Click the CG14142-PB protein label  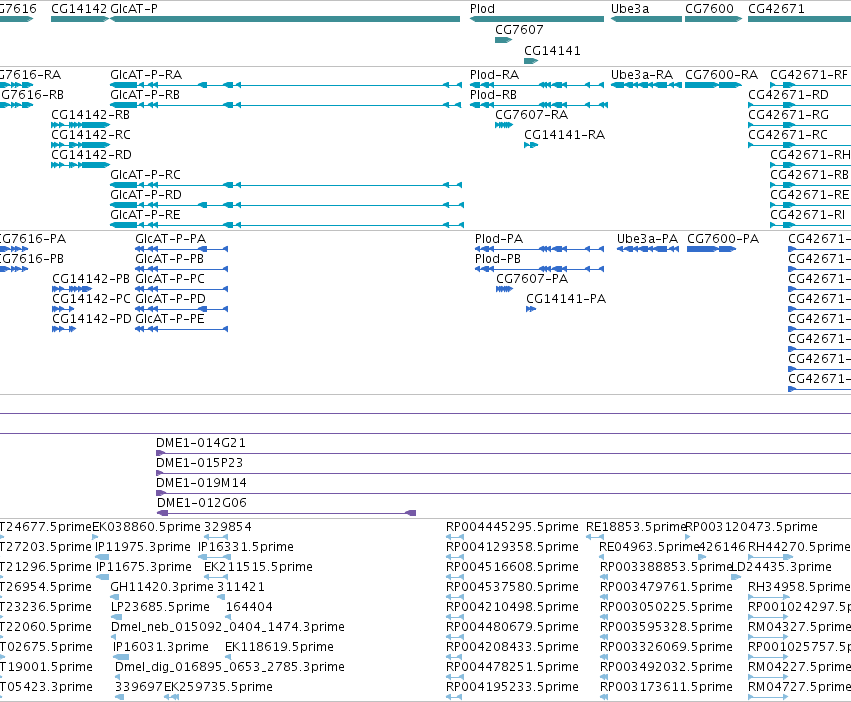click(x=91, y=279)
